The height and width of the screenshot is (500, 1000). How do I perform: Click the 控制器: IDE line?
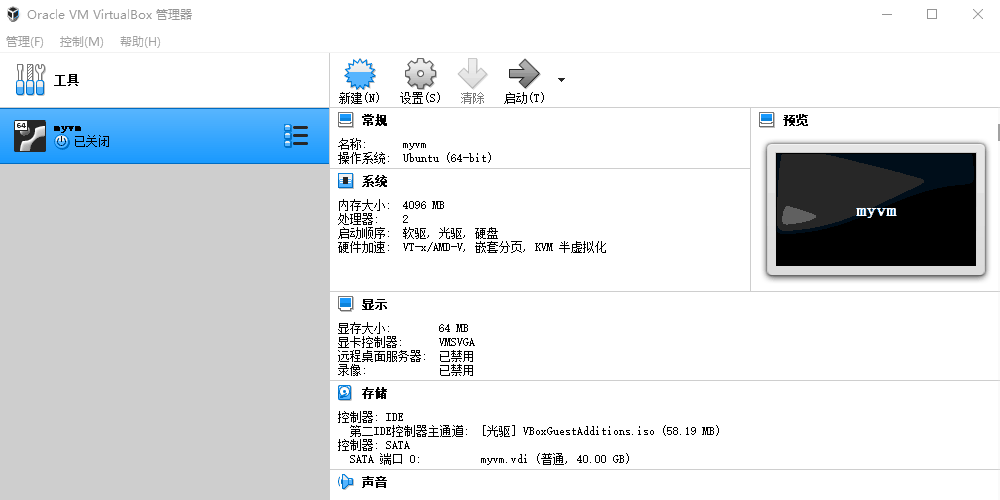click(371, 417)
